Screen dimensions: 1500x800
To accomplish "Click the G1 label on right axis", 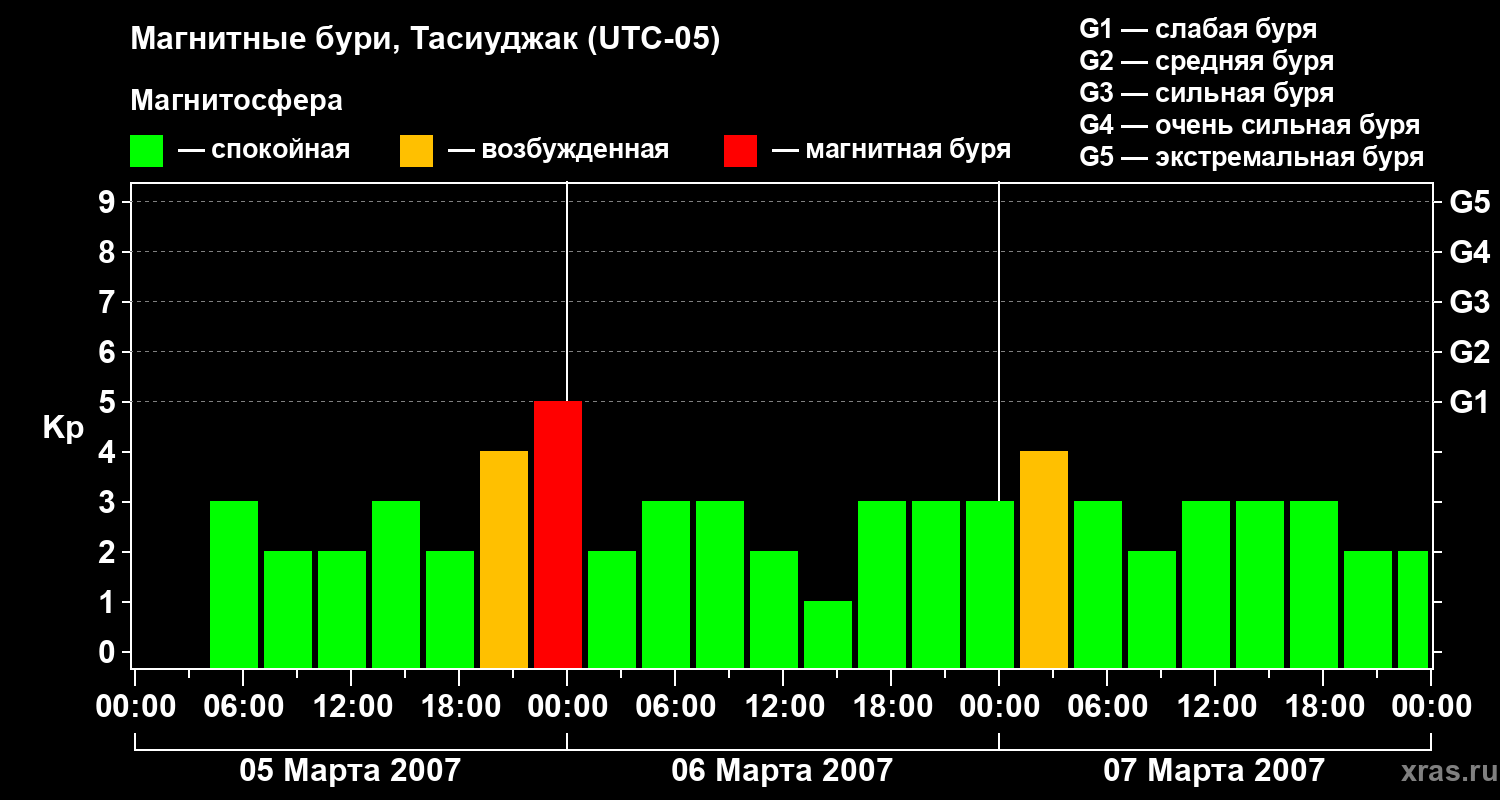I will click(x=1469, y=402).
